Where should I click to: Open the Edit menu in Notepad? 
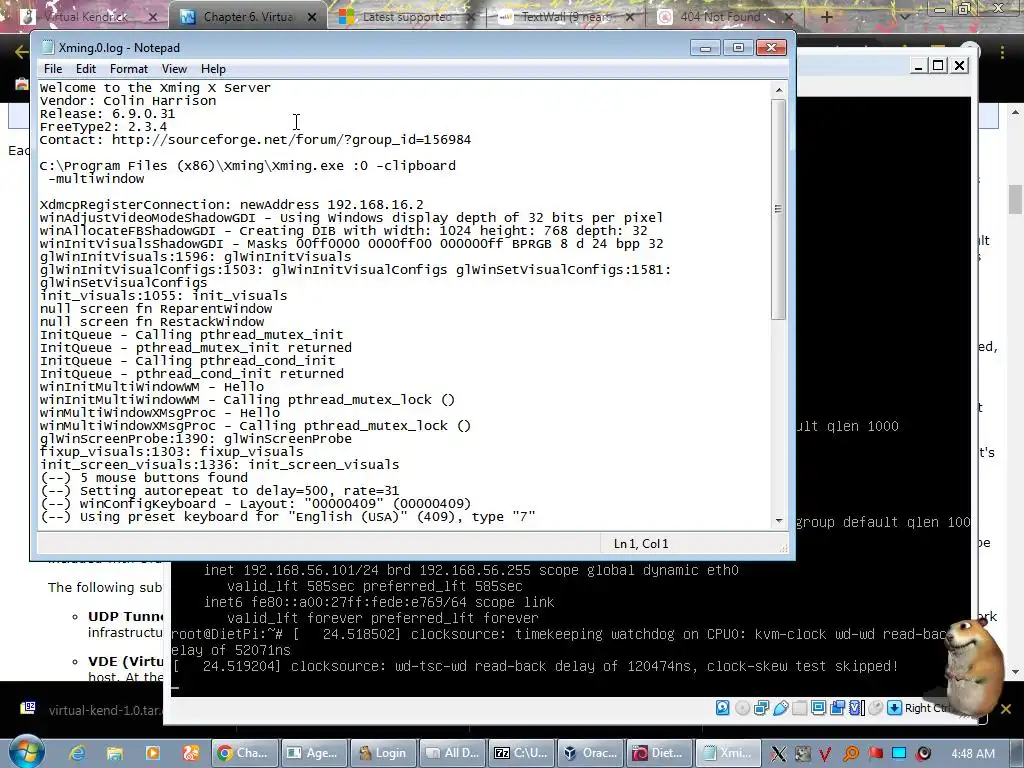[x=86, y=69]
